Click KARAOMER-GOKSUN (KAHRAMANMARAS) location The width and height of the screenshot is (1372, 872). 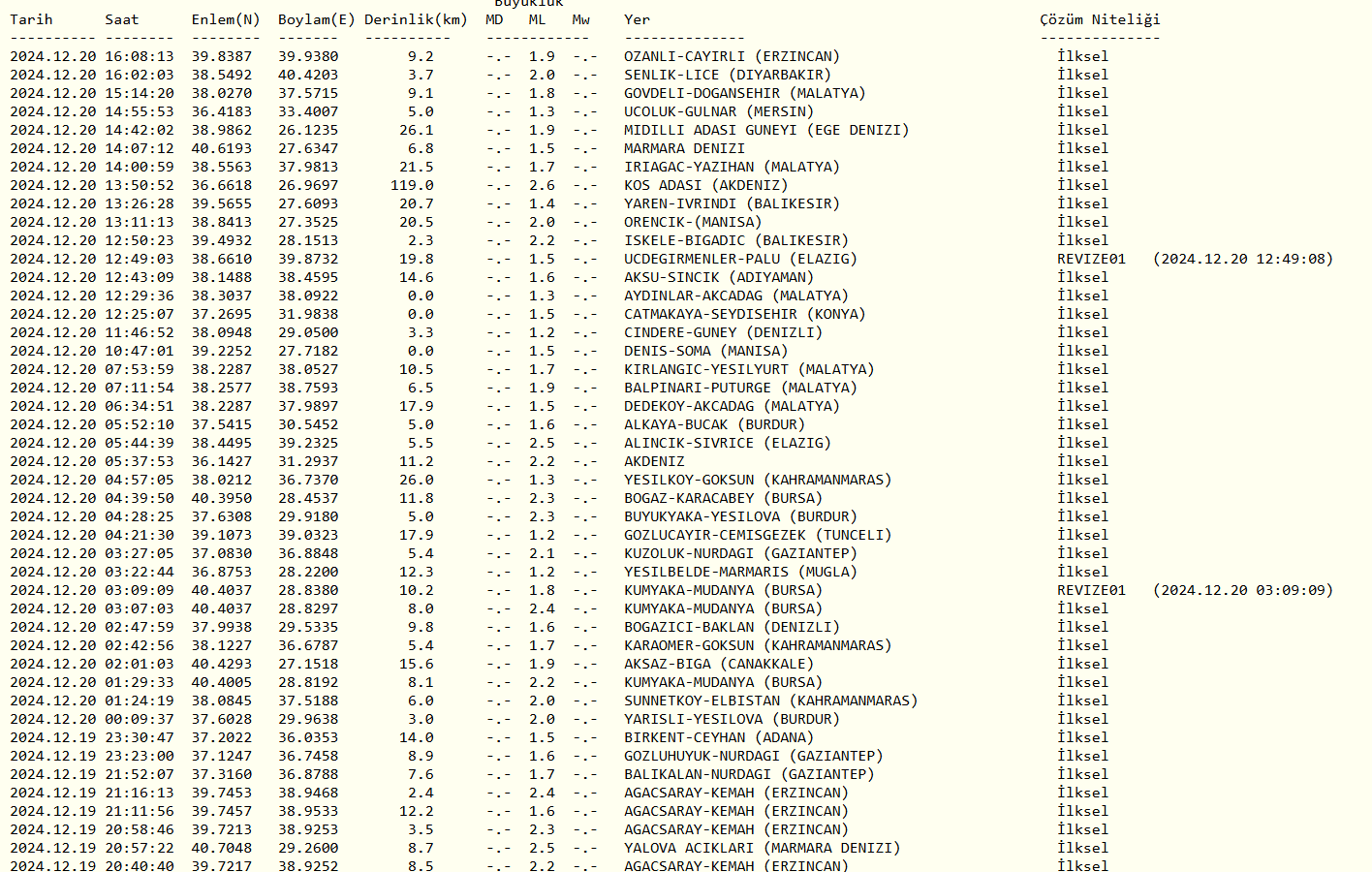(758, 645)
